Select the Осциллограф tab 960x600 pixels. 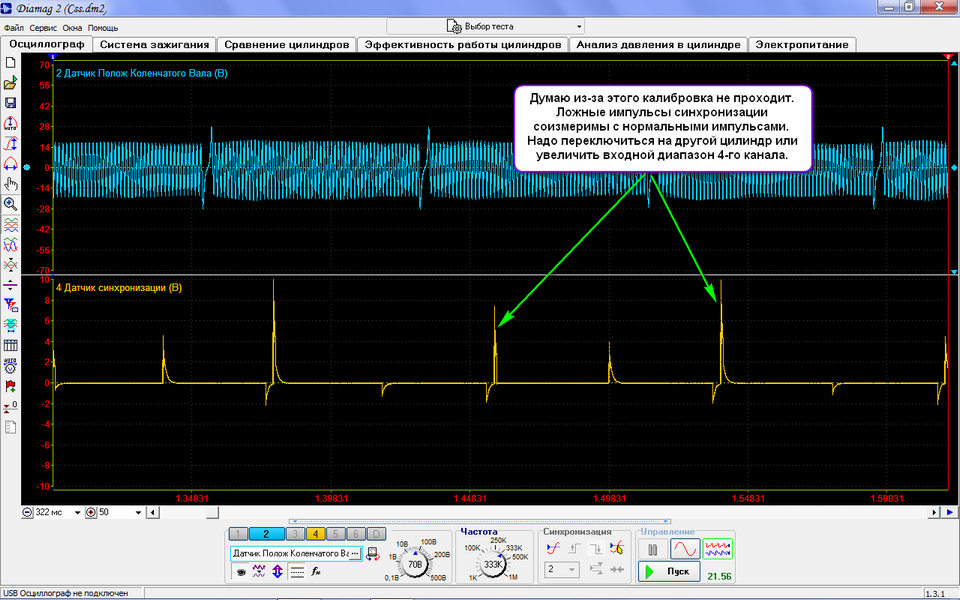pyautogui.click(x=47, y=44)
